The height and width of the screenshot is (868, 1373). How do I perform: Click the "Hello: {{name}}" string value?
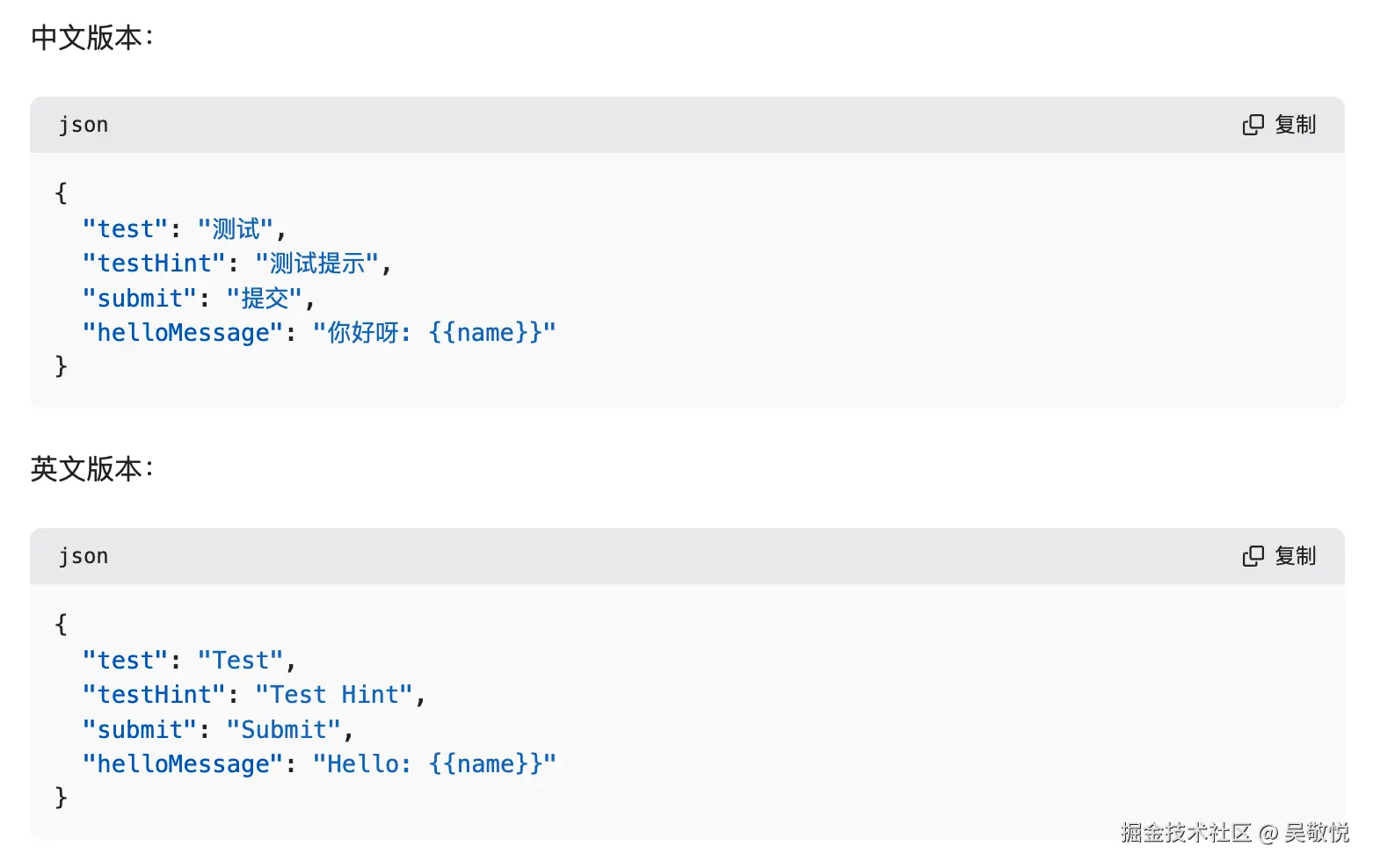click(434, 764)
